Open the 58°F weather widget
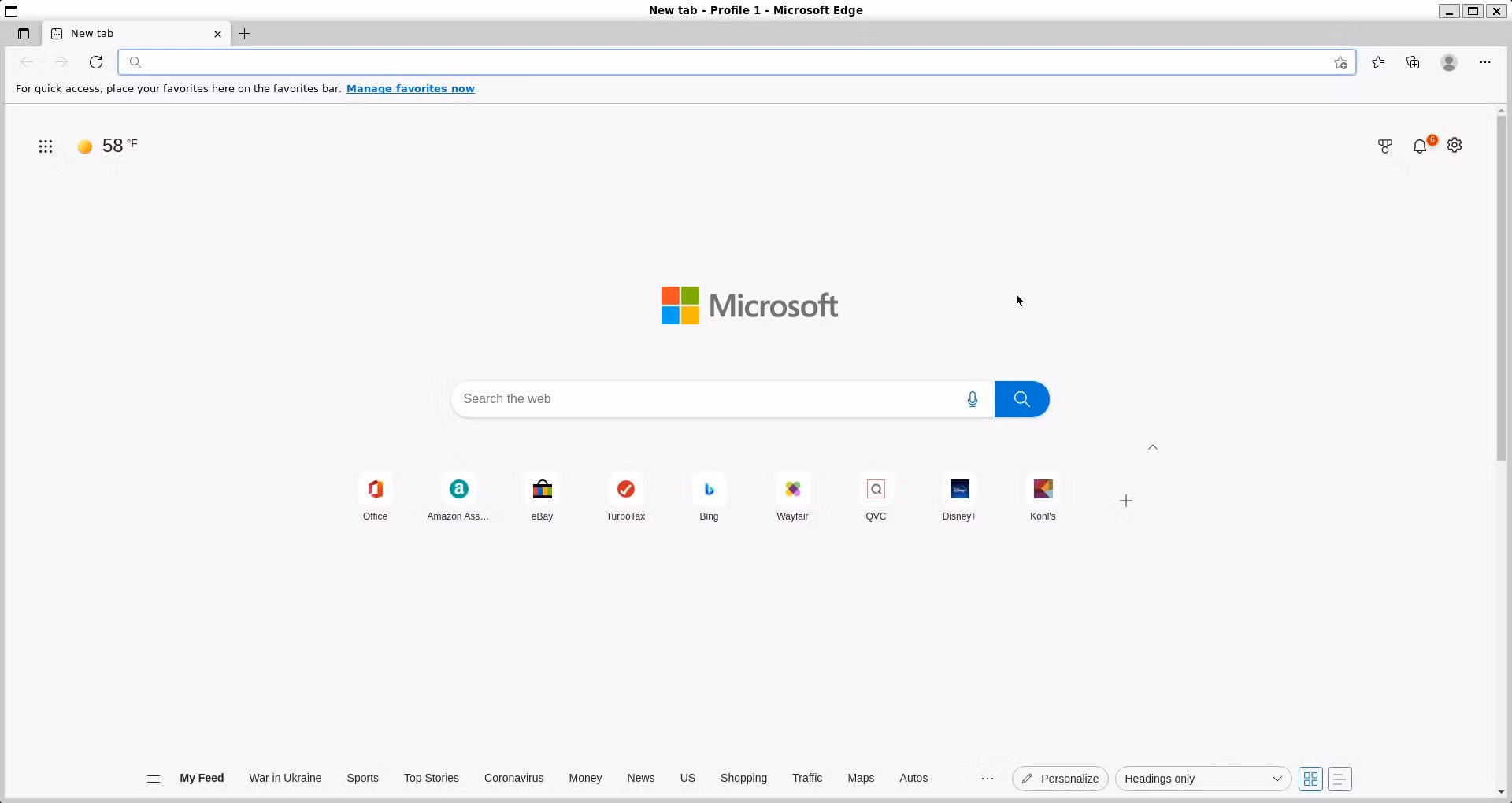The width and height of the screenshot is (1512, 803). pyautogui.click(x=108, y=146)
